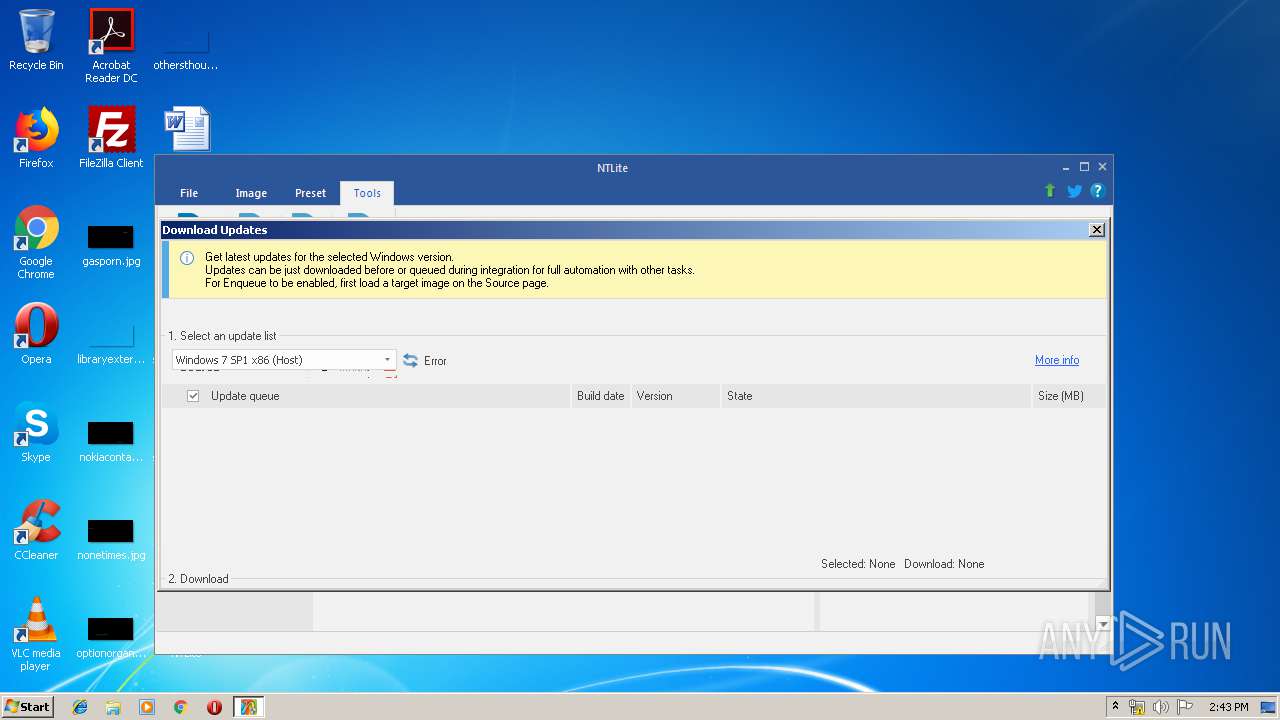This screenshot has width=1280, height=720.
Task: Refresh the update list via arrows icon
Action: point(410,360)
